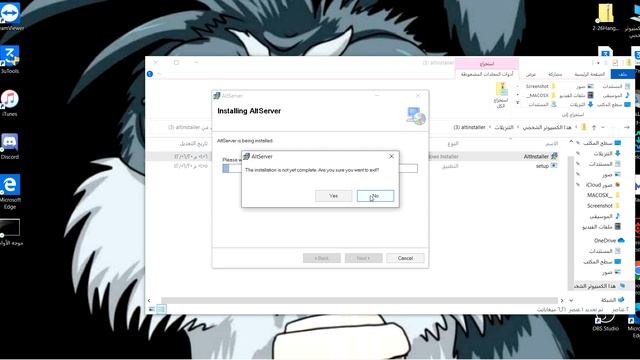Open quick access toolbar customize dropdown arrow

point(598,63)
